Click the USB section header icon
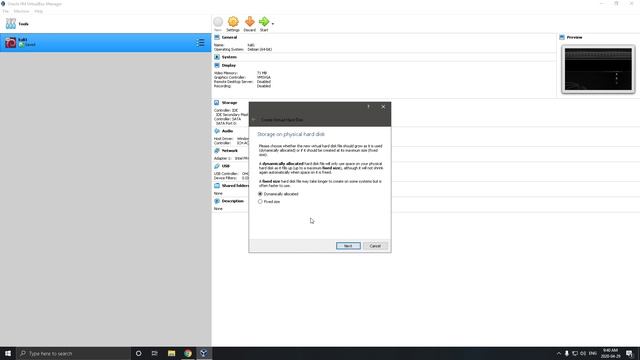Screen dimensions: 640x360 [x=217, y=166]
